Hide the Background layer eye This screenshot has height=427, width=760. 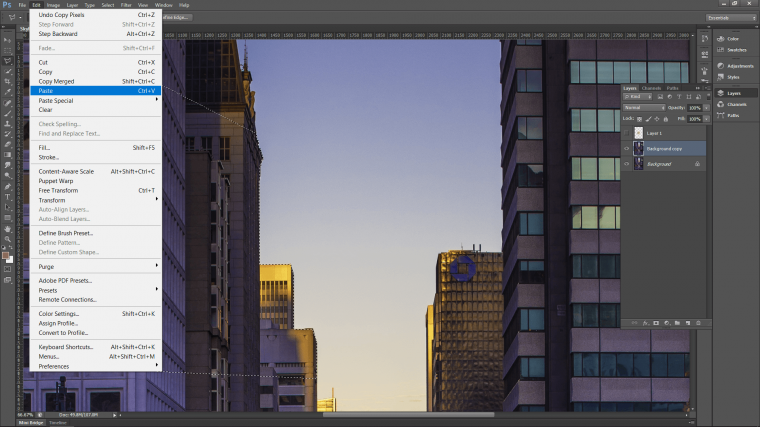coord(626,164)
